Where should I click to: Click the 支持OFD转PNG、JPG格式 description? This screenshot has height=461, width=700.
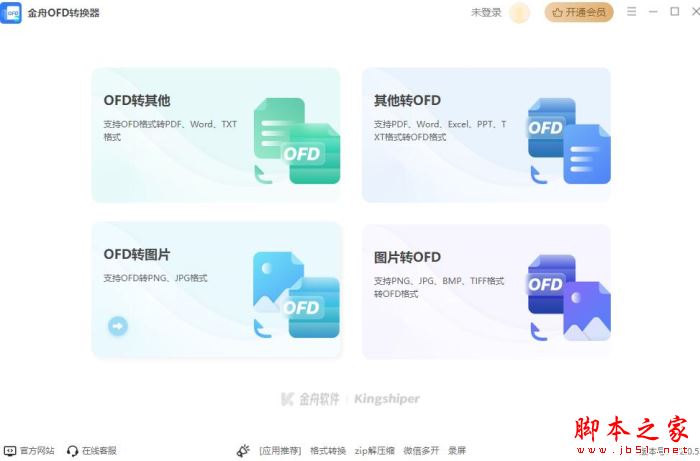coord(155,278)
